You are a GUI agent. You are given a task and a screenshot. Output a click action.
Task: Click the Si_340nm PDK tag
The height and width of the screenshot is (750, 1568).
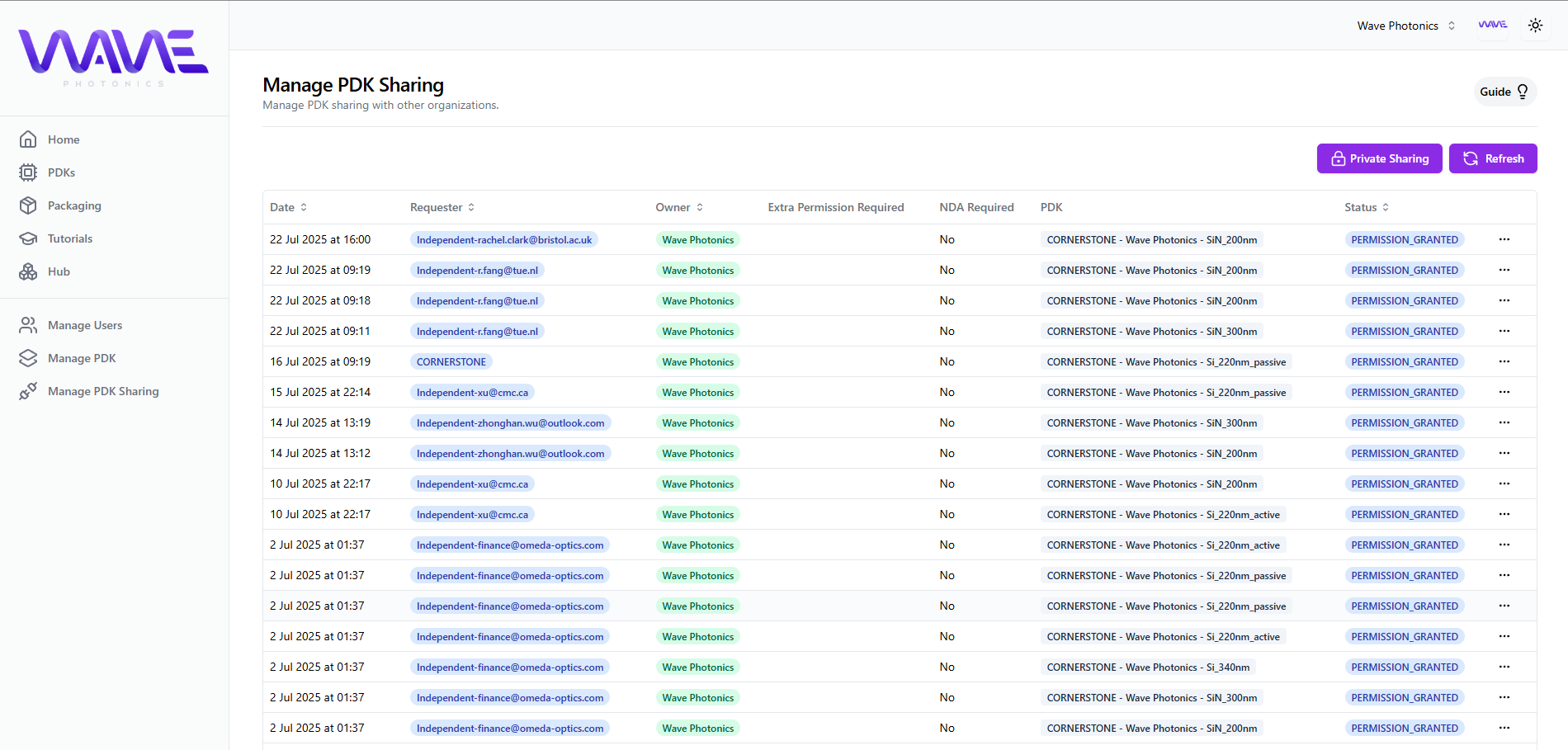pyautogui.click(x=1148, y=667)
